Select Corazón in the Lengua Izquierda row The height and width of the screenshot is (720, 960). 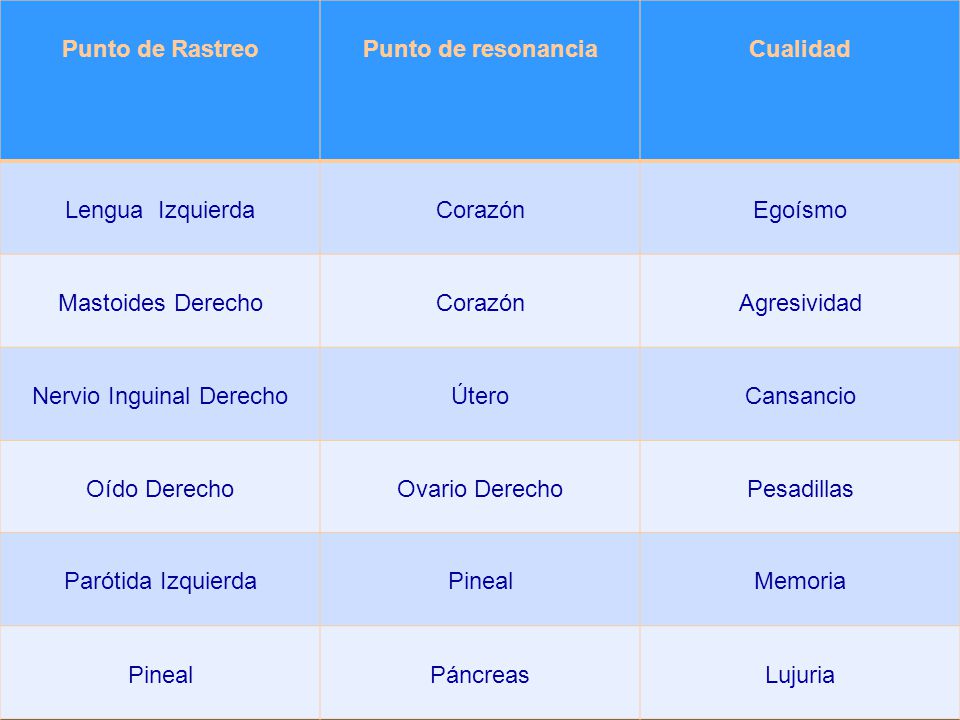coord(480,210)
